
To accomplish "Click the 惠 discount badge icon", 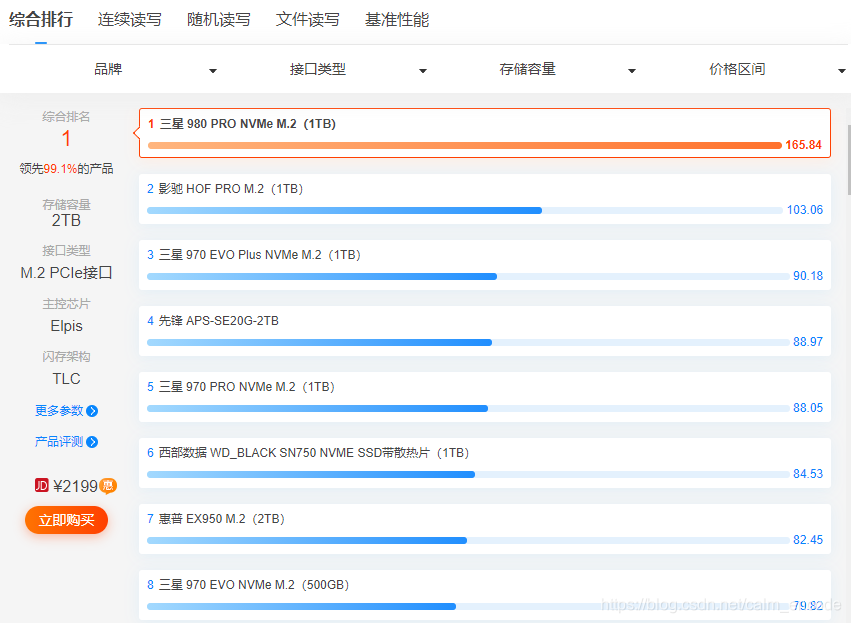I will click(108, 485).
